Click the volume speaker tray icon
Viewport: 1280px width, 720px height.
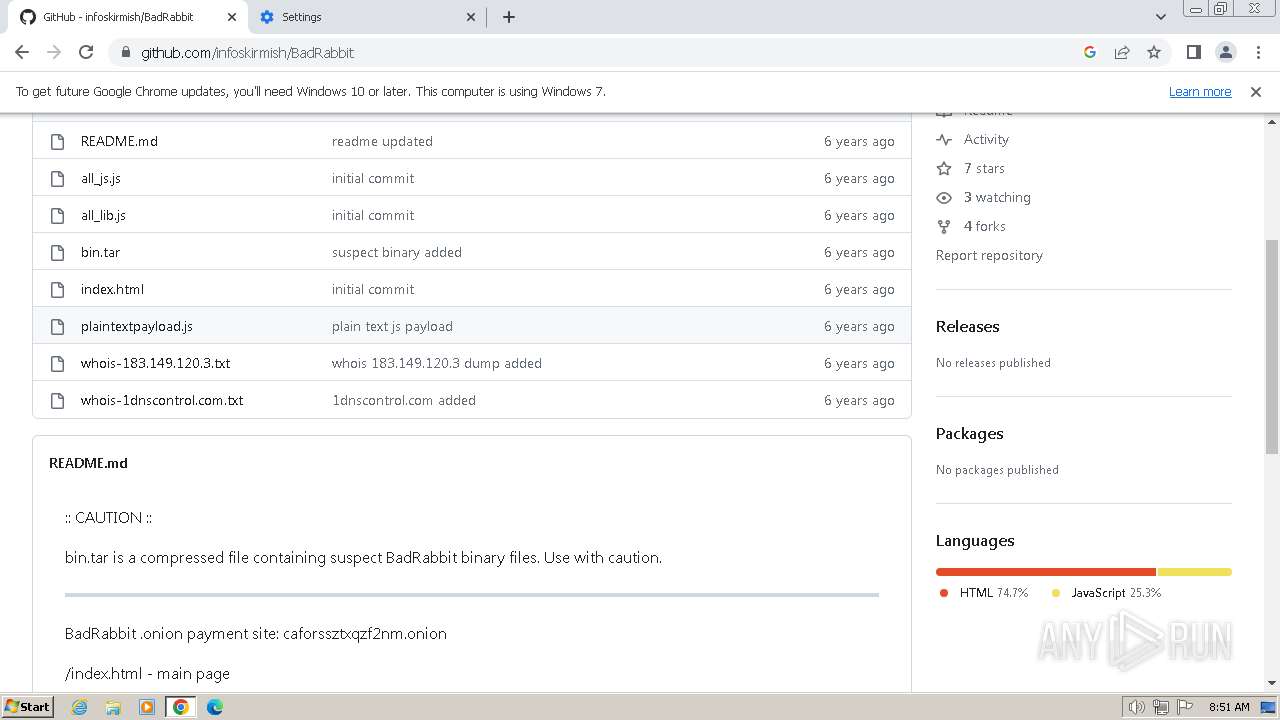click(1136, 707)
